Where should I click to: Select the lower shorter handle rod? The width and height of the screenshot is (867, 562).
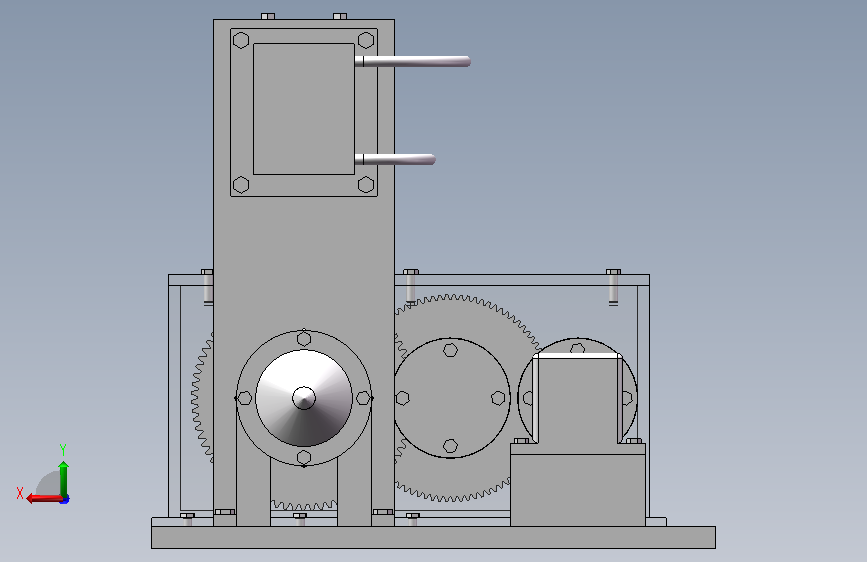(395, 159)
